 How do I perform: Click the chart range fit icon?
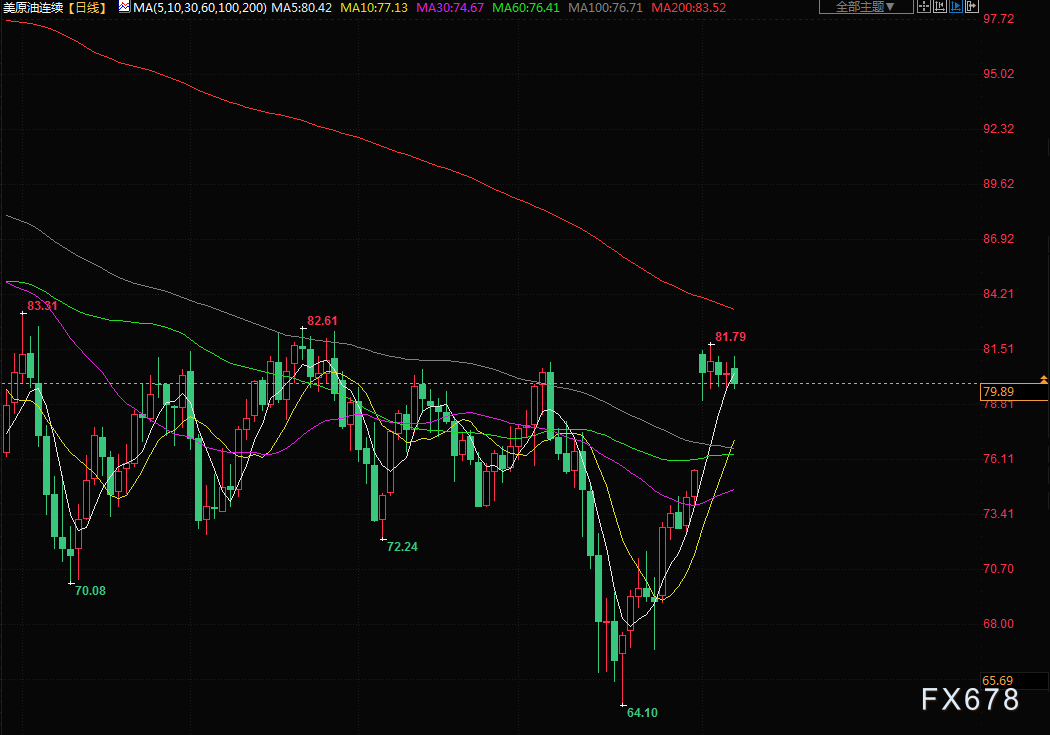click(940, 7)
